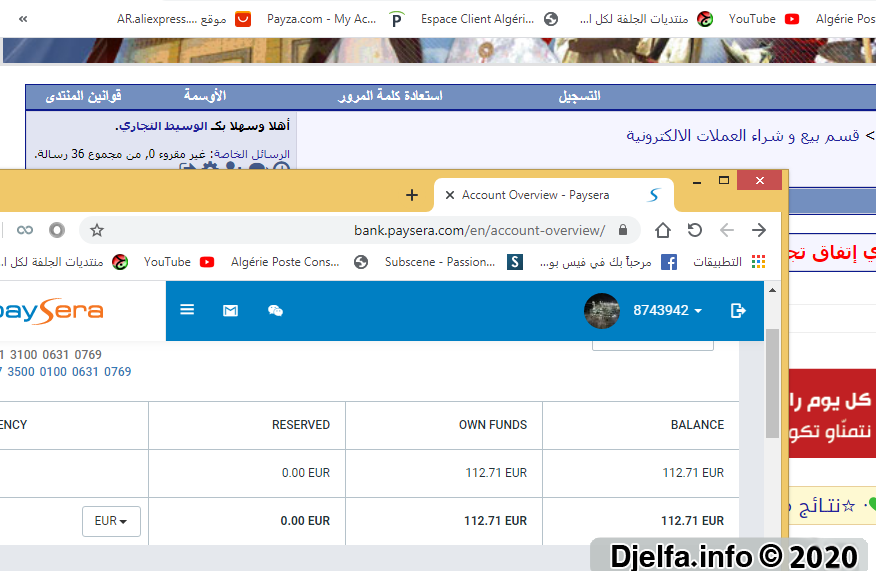
Task: Click the bookmark star icon in the address bar
Action: point(97,230)
